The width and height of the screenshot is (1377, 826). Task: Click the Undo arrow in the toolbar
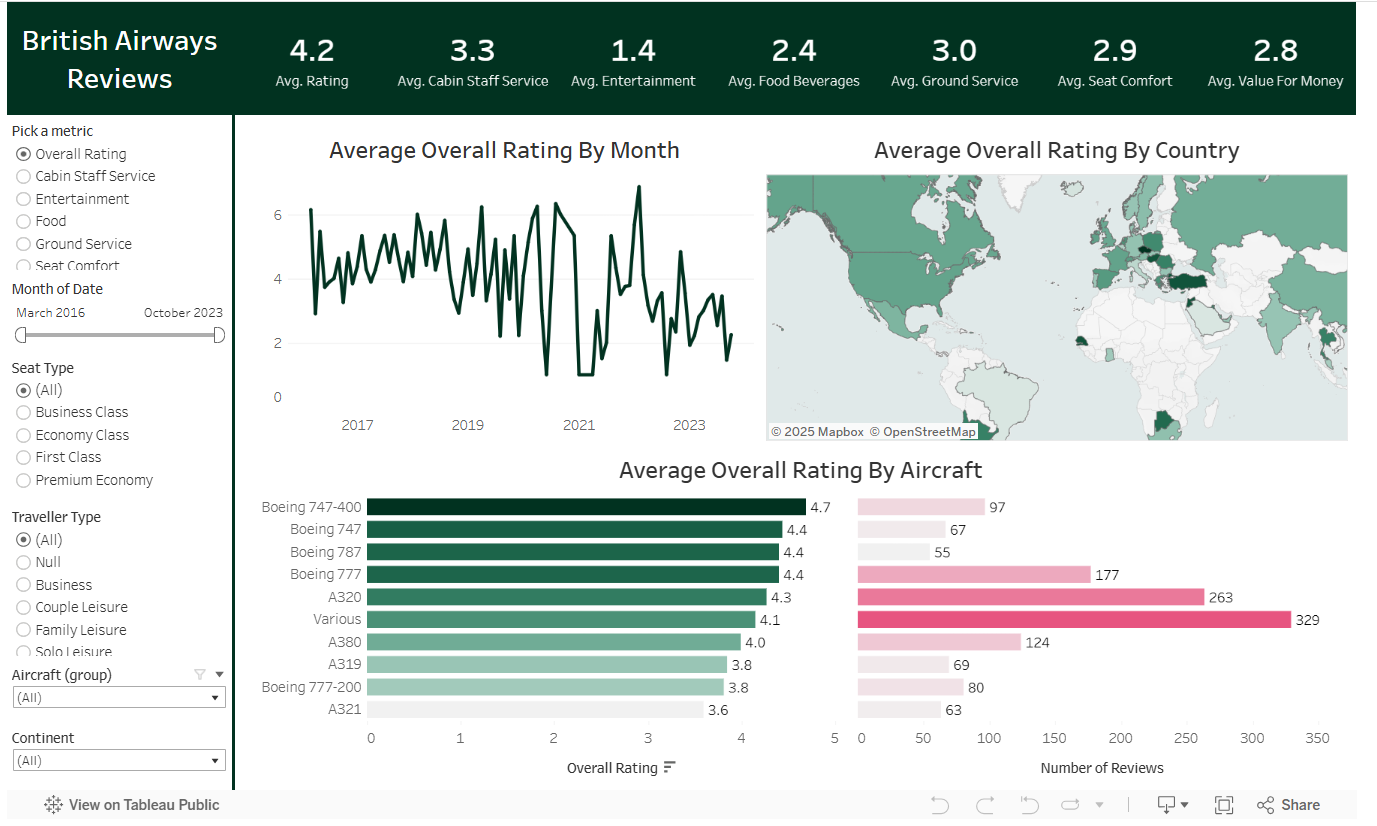click(939, 805)
